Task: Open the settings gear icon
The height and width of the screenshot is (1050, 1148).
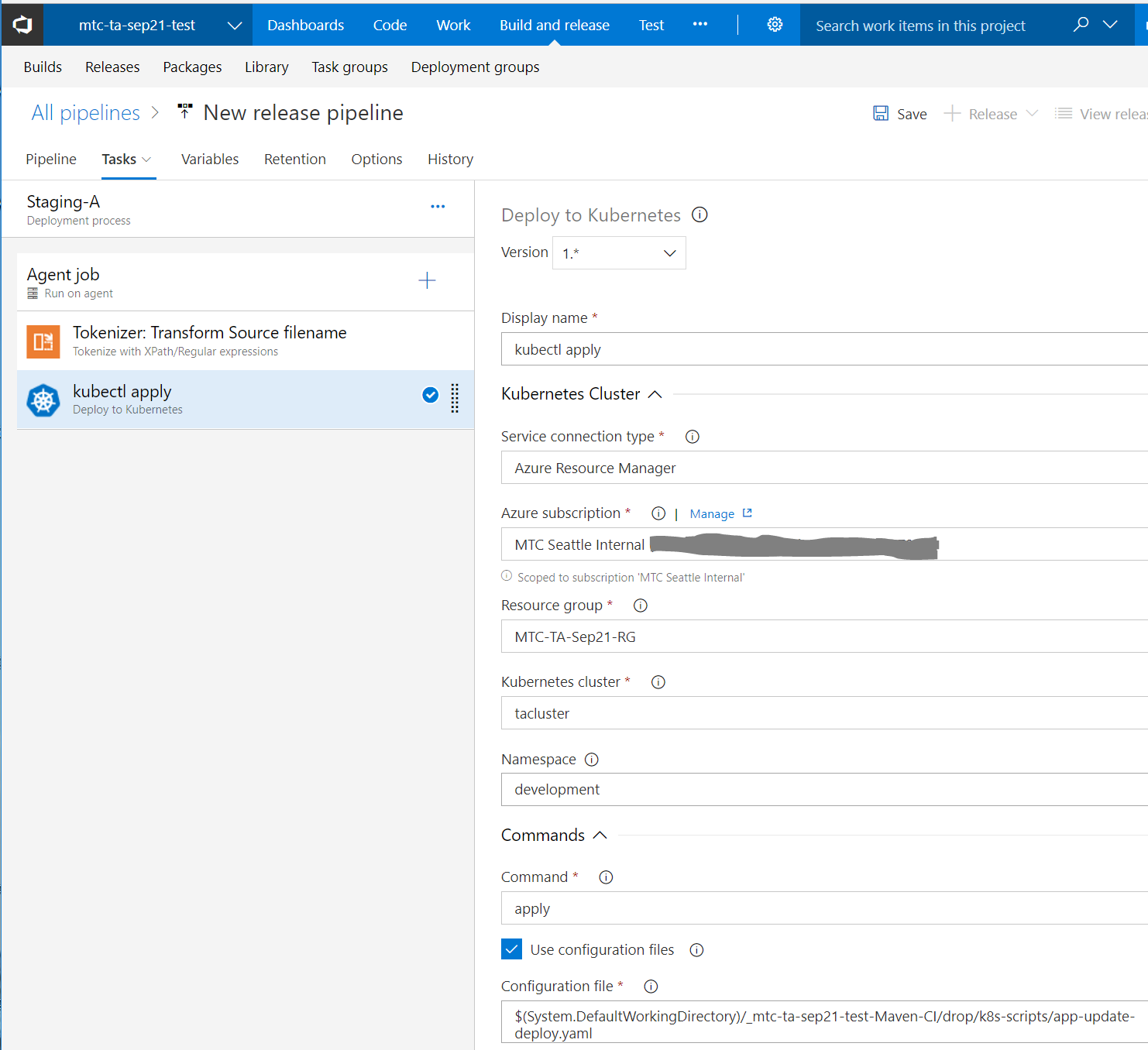Action: (774, 25)
